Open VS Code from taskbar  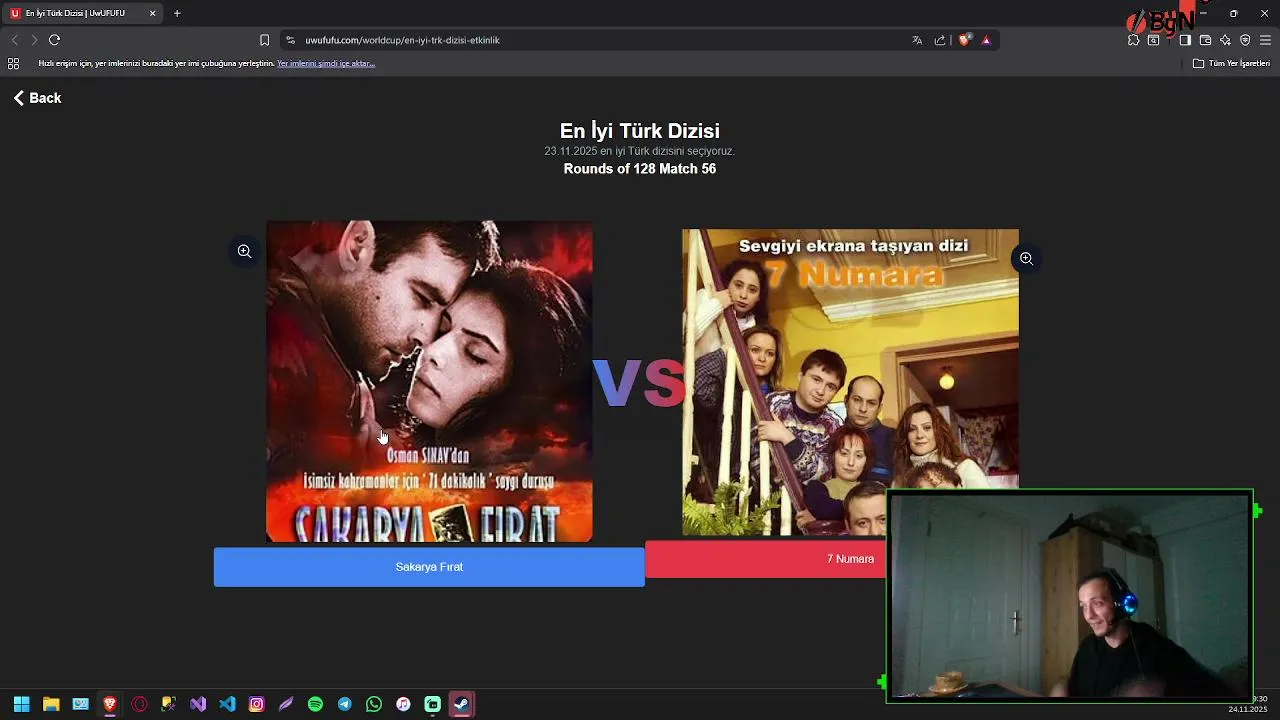click(227, 704)
